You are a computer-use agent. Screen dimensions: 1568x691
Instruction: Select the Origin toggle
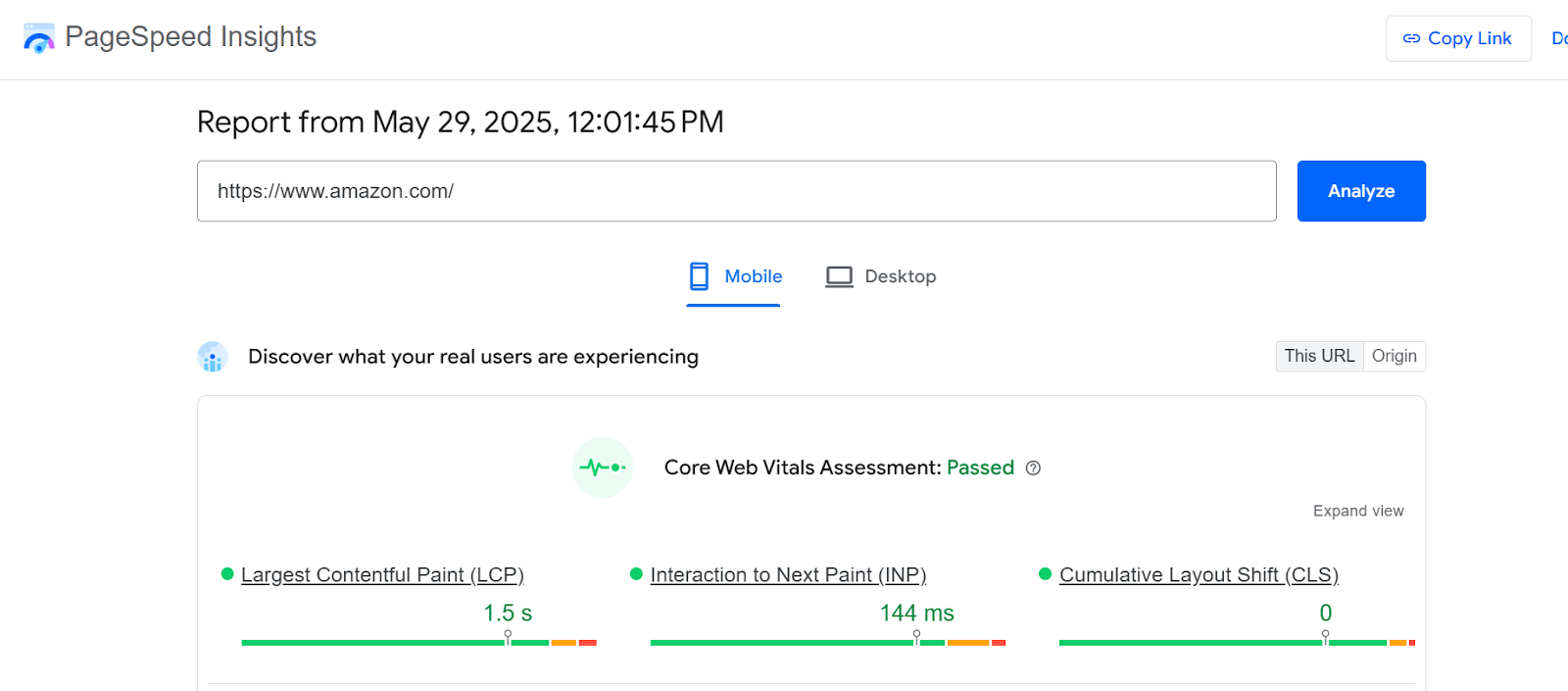(1395, 356)
